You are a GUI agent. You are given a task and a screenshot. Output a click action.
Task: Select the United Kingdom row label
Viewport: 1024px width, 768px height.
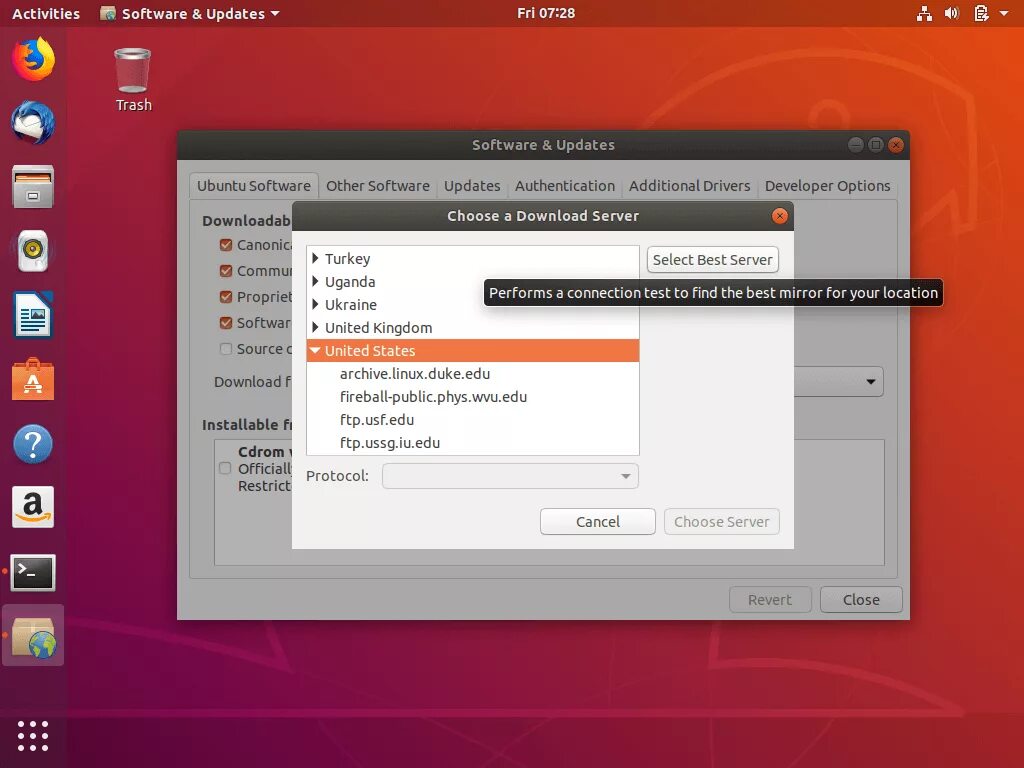[x=379, y=328]
